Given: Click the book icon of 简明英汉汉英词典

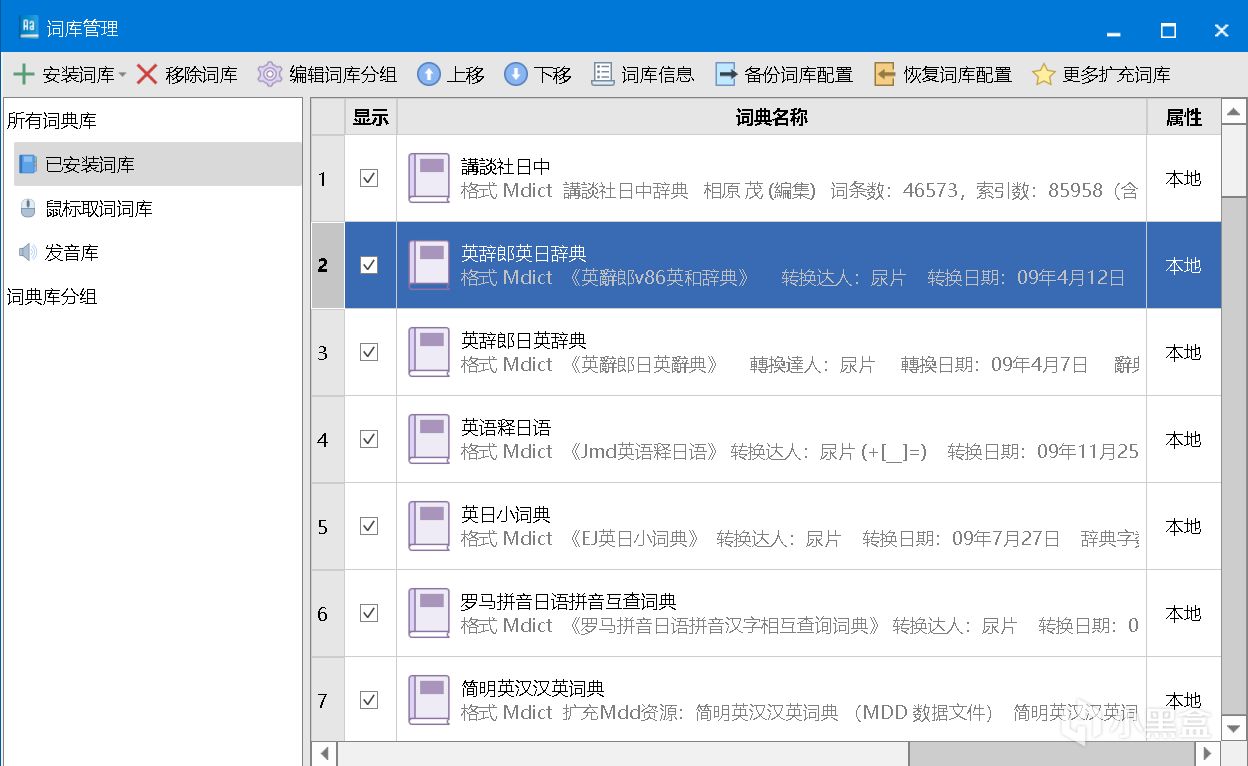Looking at the screenshot, I should pos(429,700).
